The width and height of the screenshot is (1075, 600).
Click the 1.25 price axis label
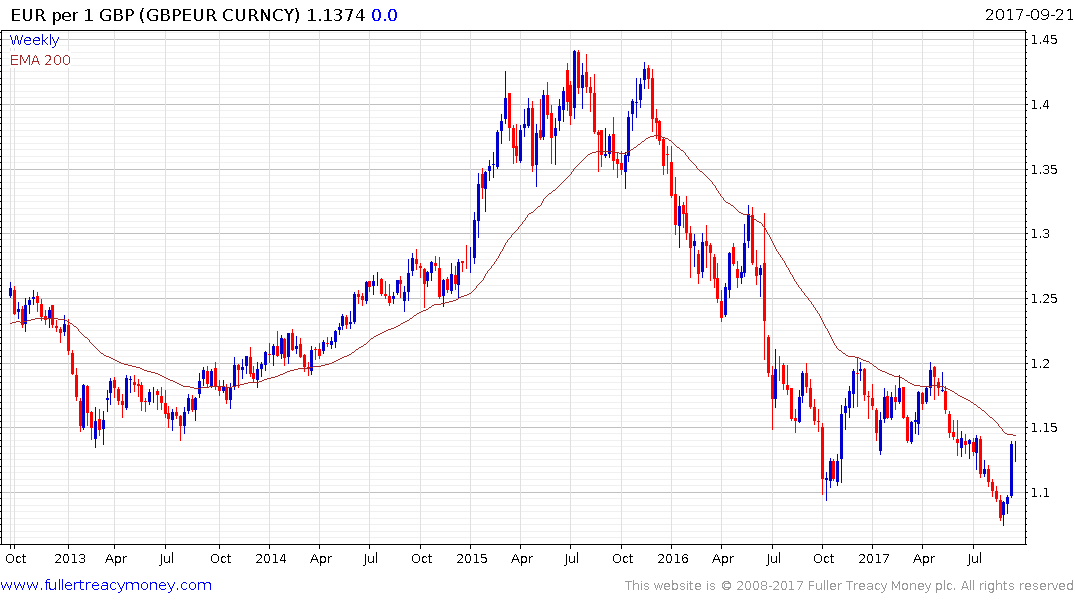[x=1043, y=298]
